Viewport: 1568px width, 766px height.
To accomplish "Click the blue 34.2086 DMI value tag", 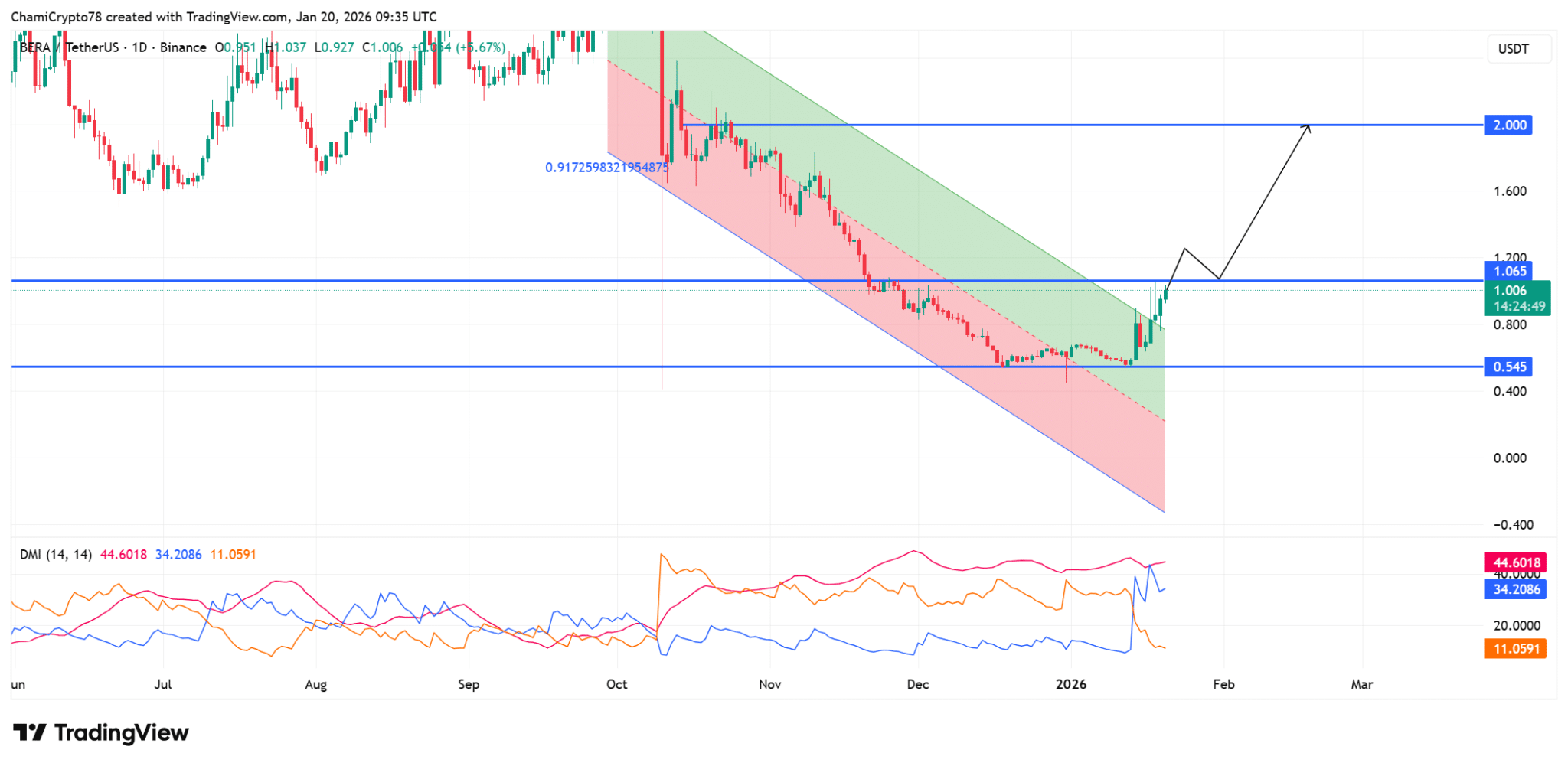I will (x=1515, y=589).
